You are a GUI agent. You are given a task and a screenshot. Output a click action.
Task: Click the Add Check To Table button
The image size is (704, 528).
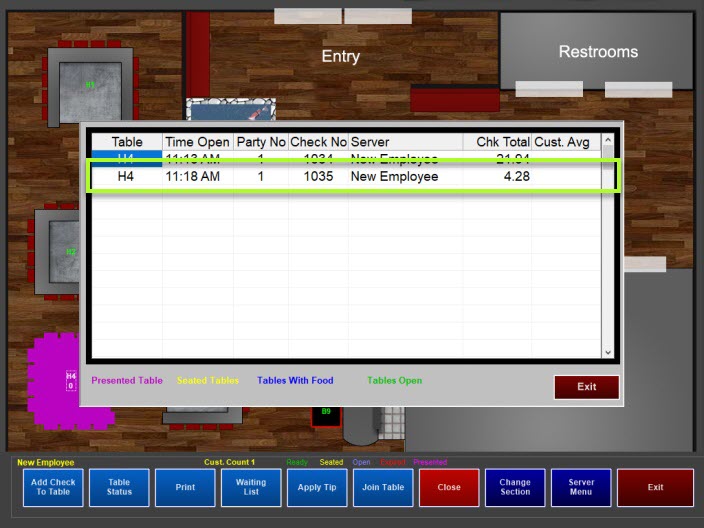pos(52,487)
